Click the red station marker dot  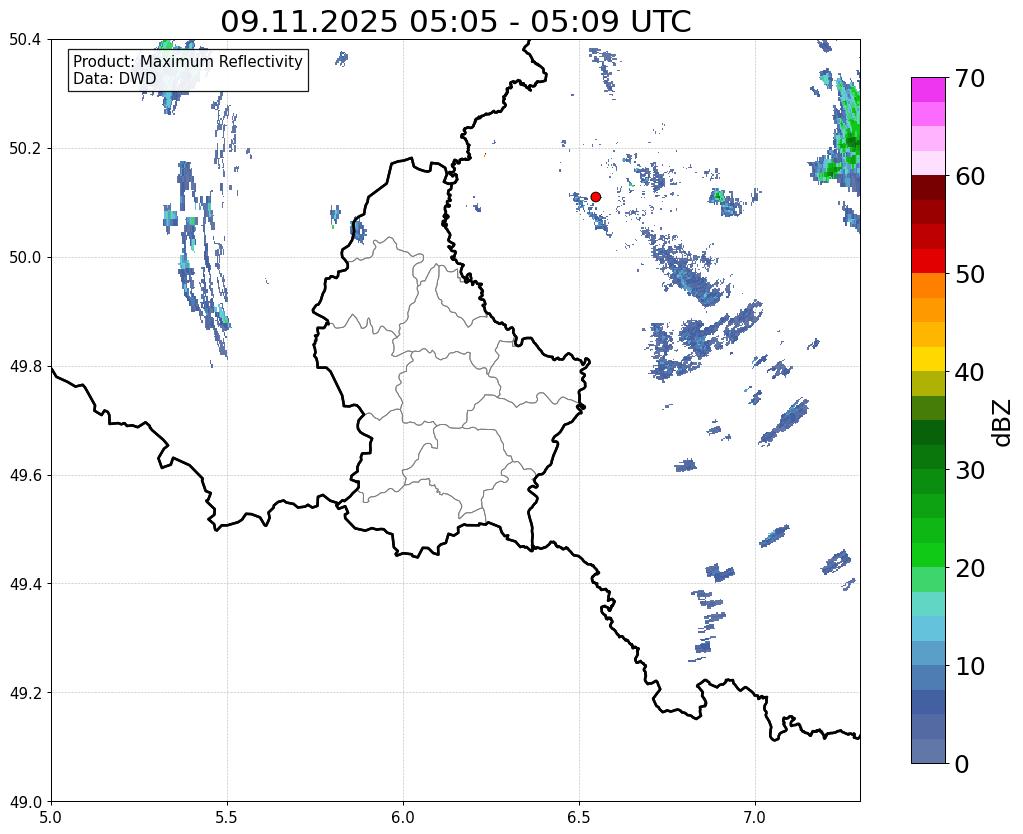pos(595,196)
